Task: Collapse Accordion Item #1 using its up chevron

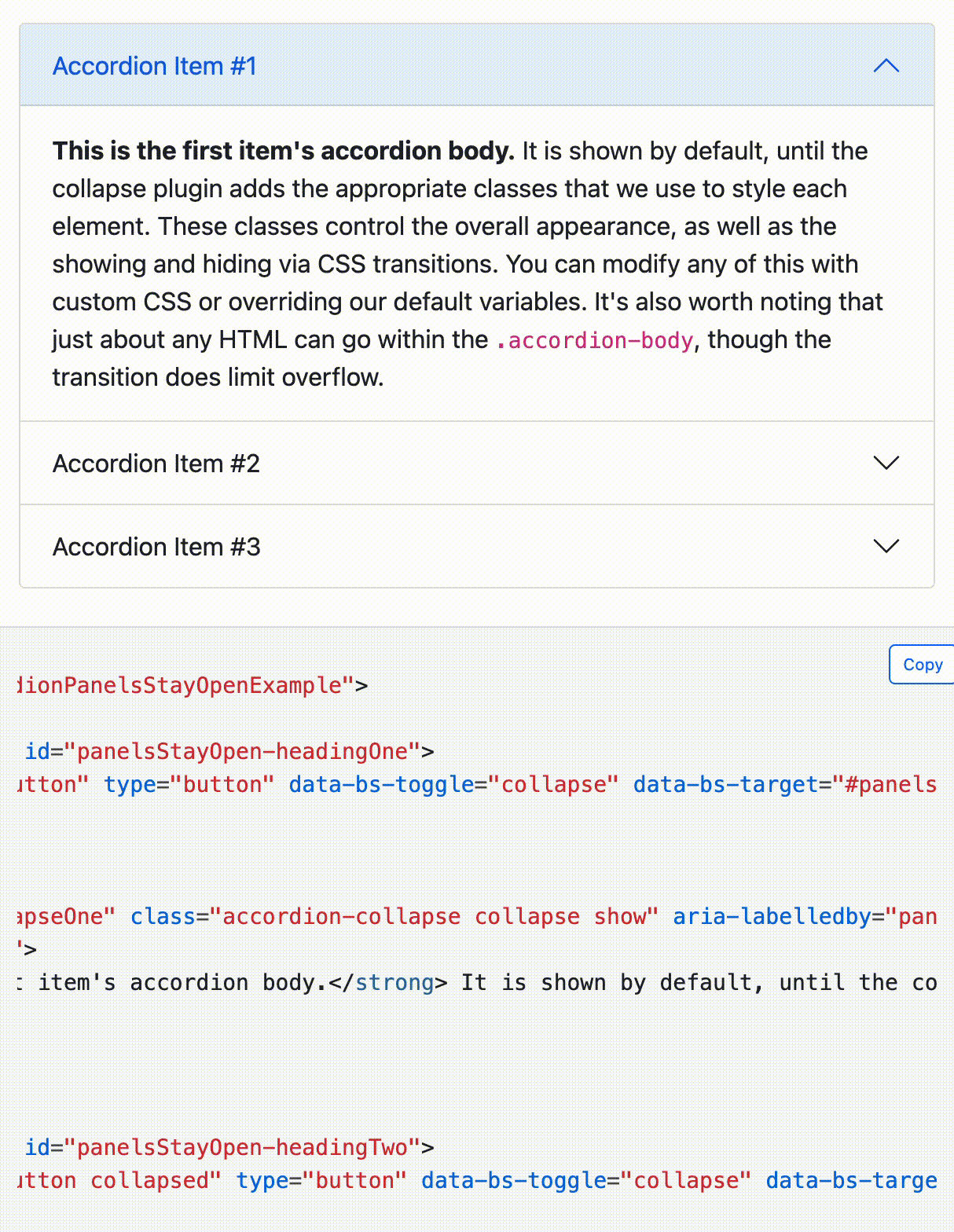Action: 886,66
